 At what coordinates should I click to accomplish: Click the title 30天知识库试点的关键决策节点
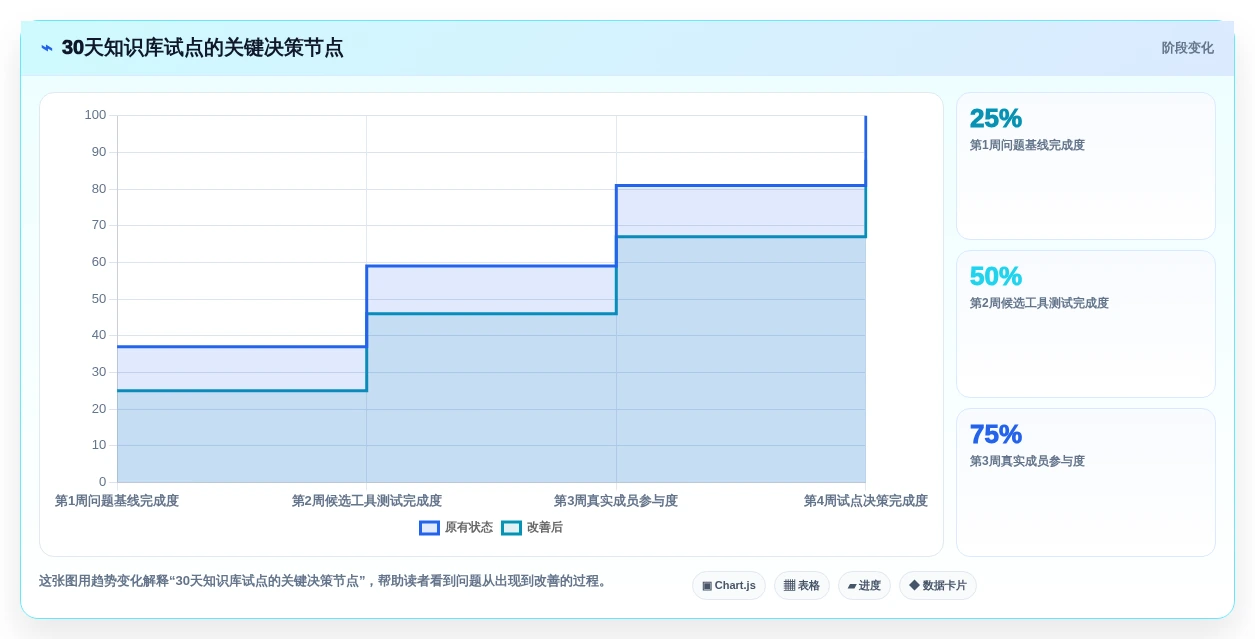tap(202, 48)
